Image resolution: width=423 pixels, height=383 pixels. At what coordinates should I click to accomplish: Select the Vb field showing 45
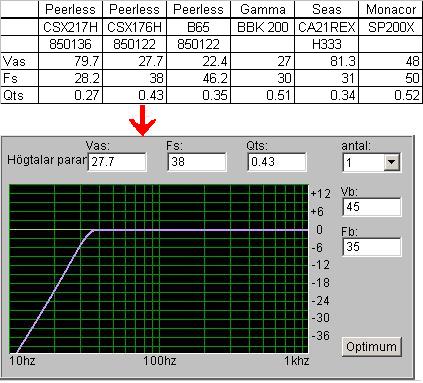pyautogui.click(x=372, y=207)
